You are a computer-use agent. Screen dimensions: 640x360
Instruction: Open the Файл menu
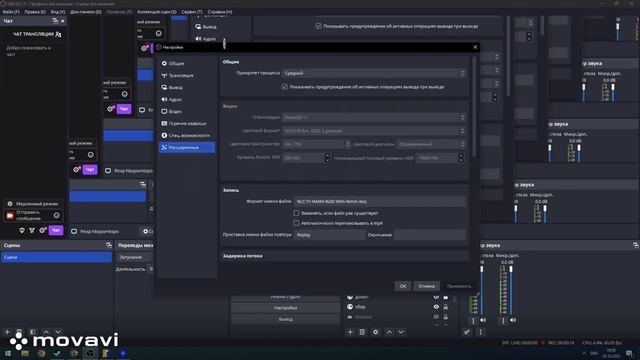click(11, 12)
